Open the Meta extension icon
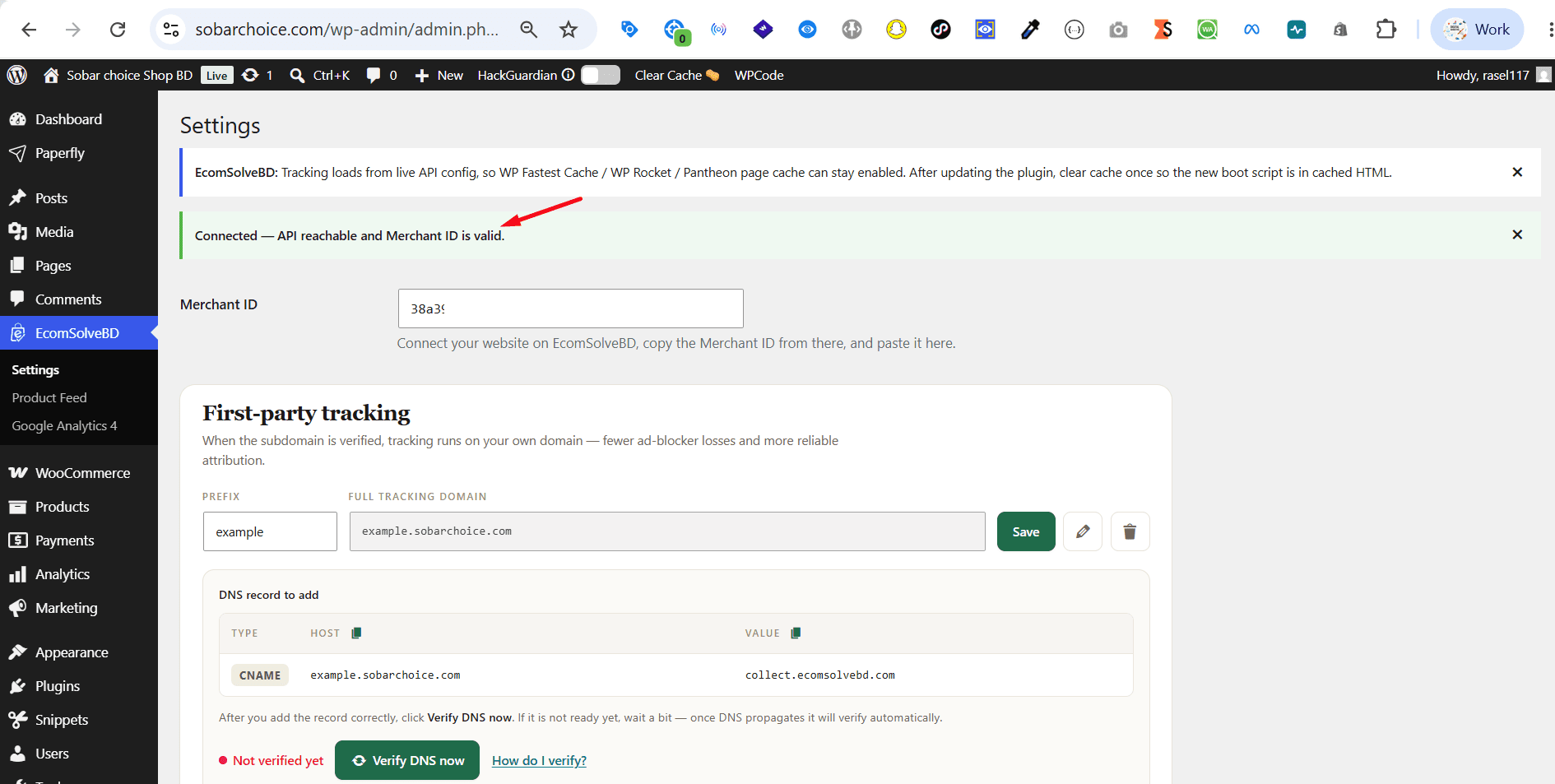This screenshot has height=784, width=1555. point(1251,30)
